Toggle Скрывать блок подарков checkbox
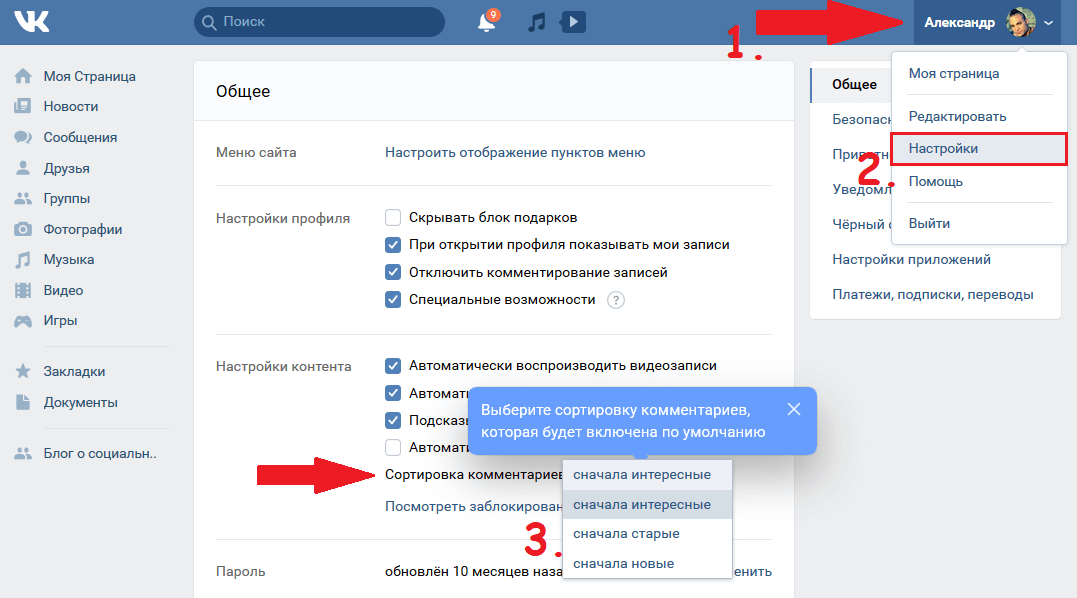Screen dimensions: 1077x598 393,218
